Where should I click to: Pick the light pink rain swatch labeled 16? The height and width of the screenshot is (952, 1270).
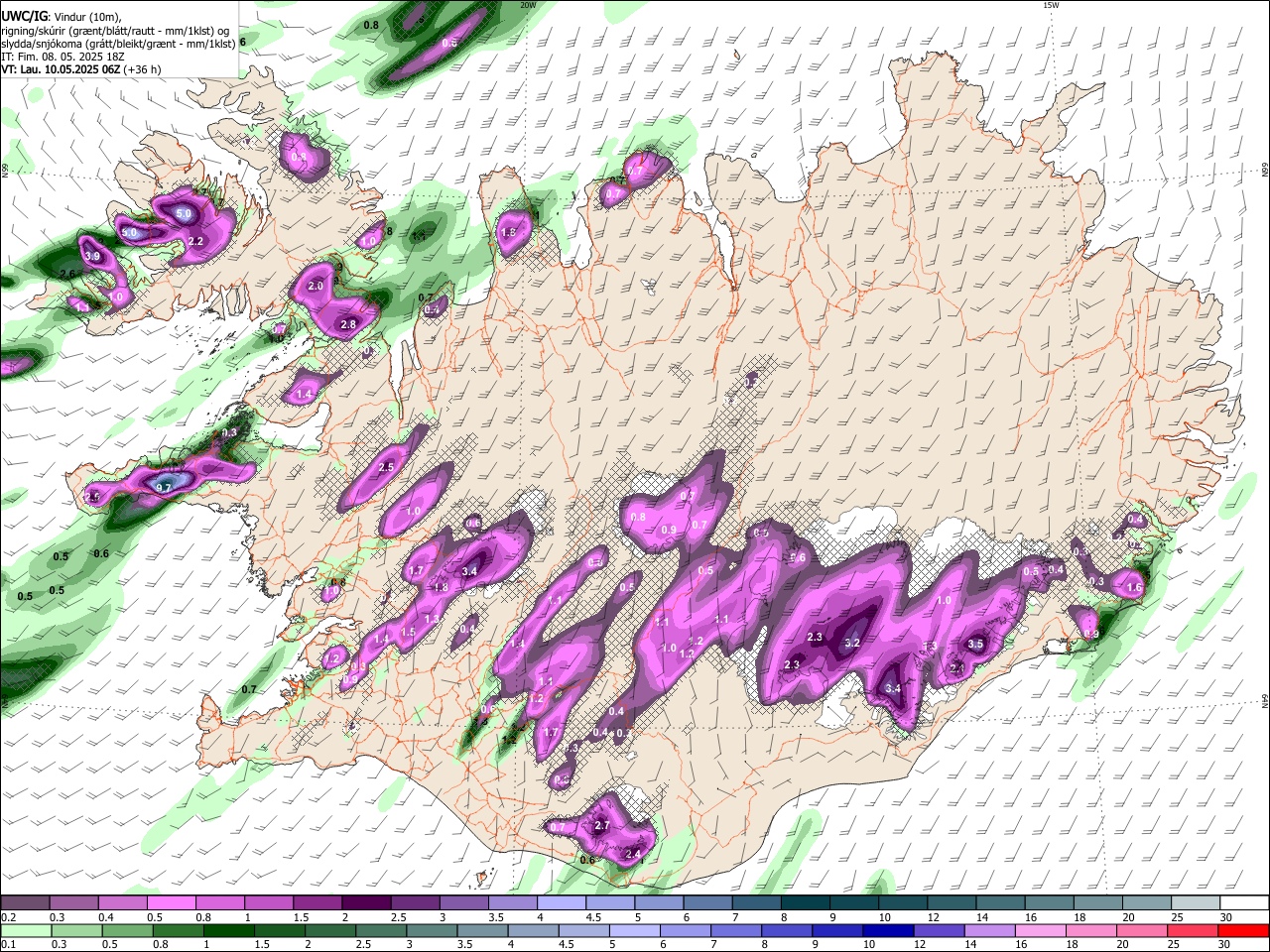1041,930
